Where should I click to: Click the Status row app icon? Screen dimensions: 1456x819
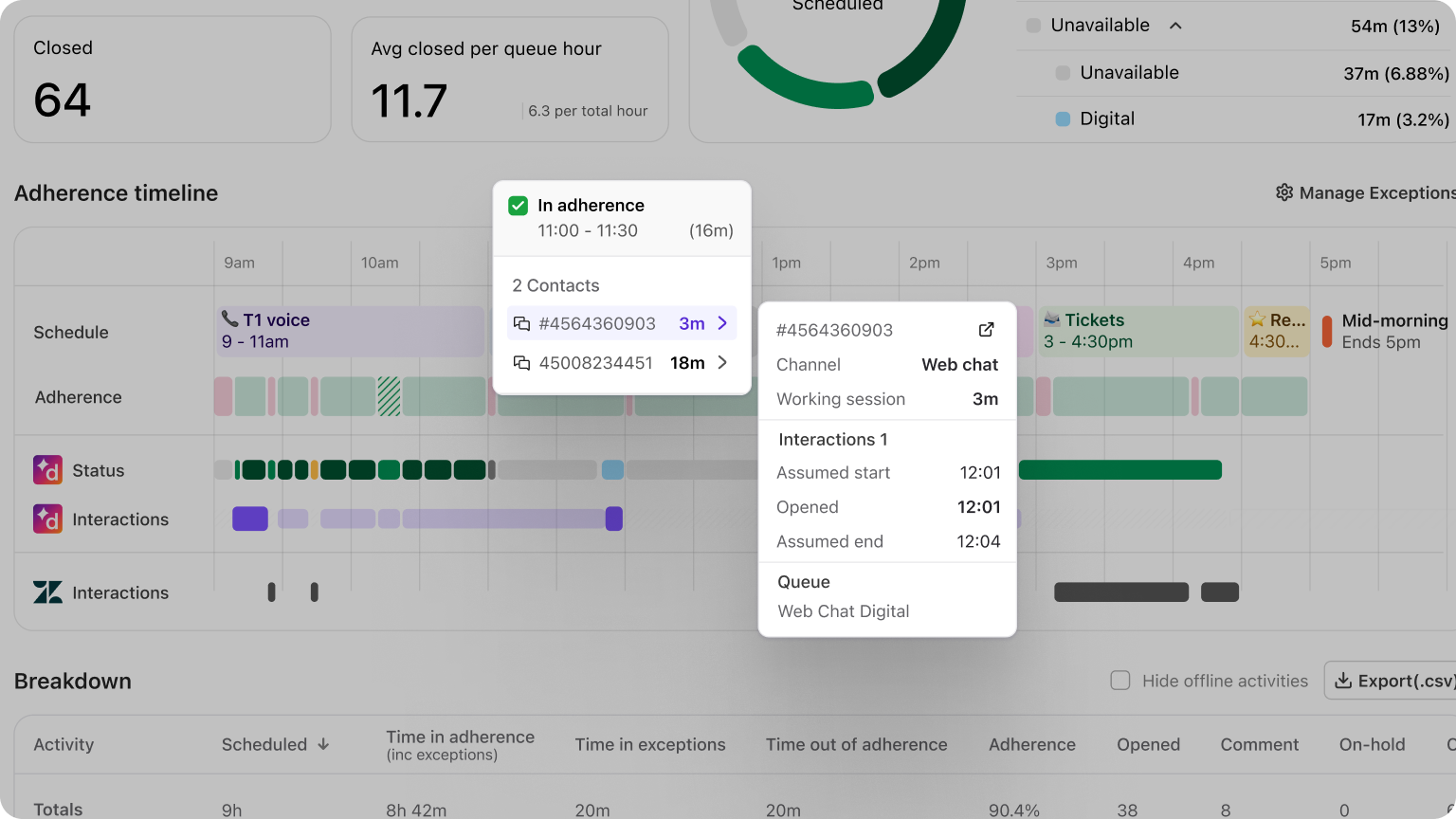[x=47, y=470]
